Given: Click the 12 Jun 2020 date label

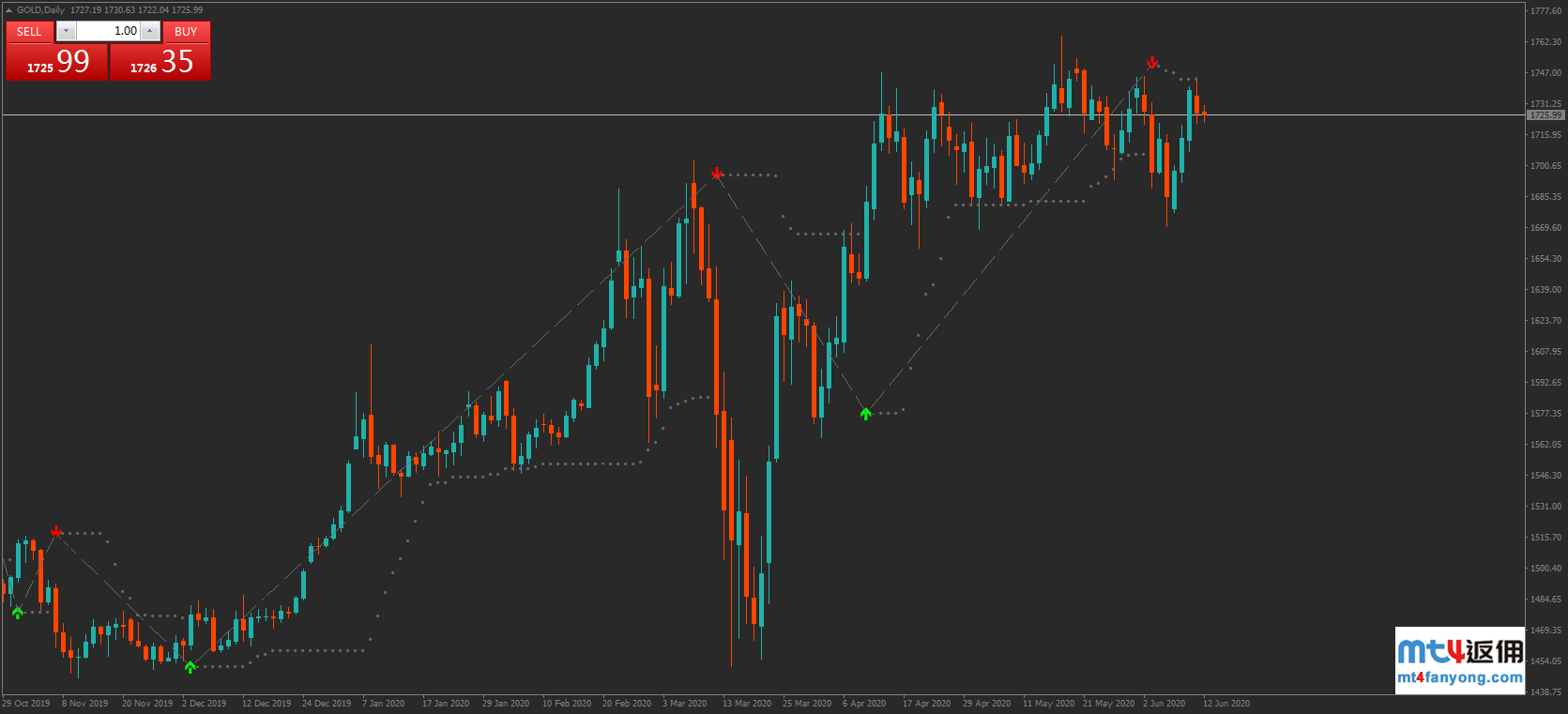Looking at the screenshot, I should [x=1225, y=704].
